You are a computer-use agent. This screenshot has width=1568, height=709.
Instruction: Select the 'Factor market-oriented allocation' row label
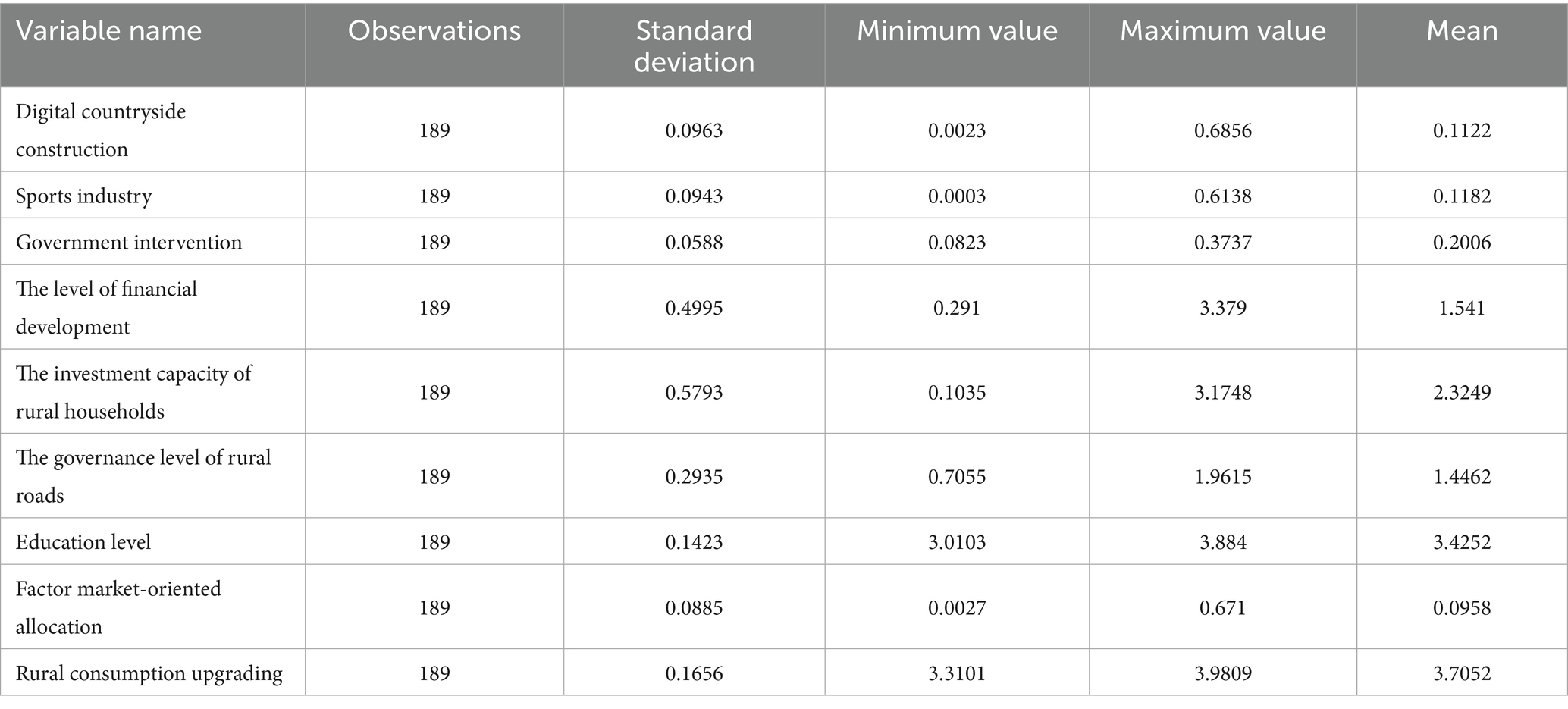point(118,607)
